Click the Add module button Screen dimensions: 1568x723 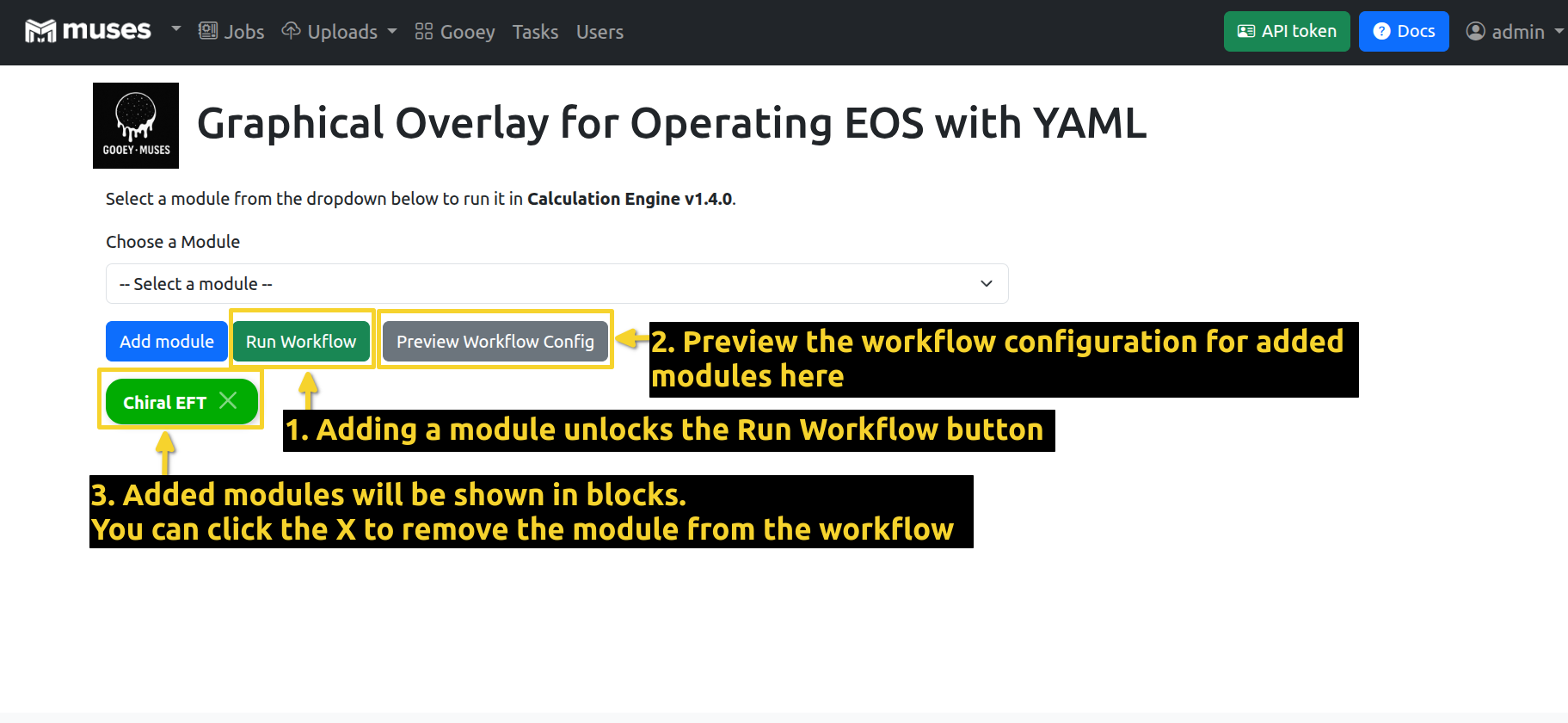coord(167,342)
